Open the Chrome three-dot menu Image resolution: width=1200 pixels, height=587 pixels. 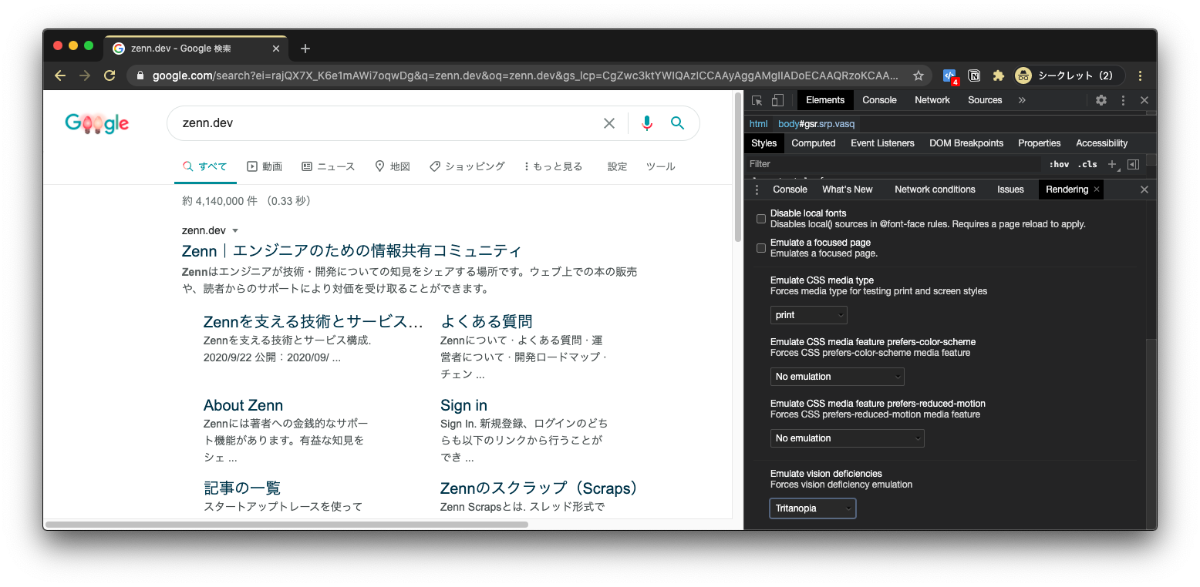1140,75
